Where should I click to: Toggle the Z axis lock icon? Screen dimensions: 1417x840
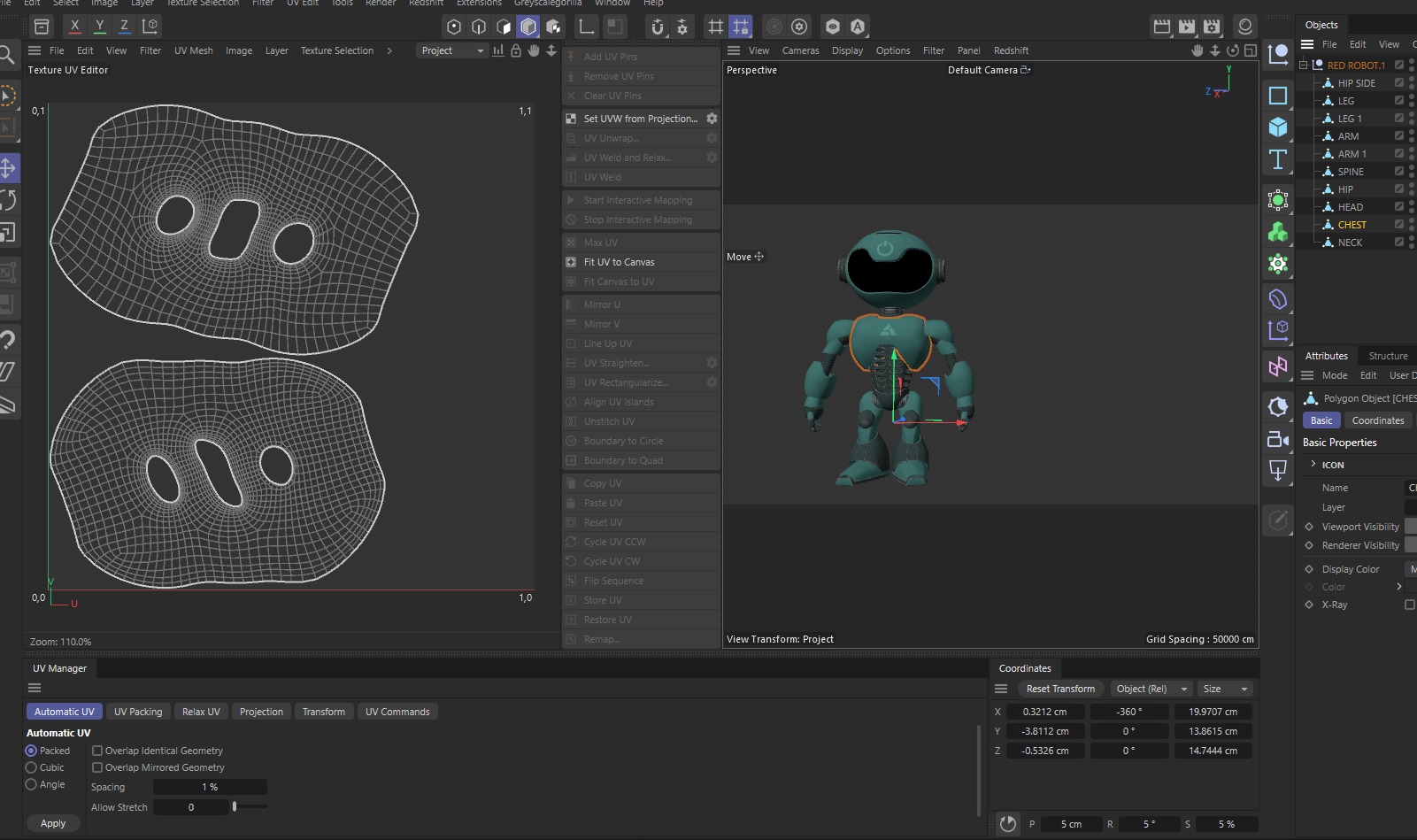124,27
